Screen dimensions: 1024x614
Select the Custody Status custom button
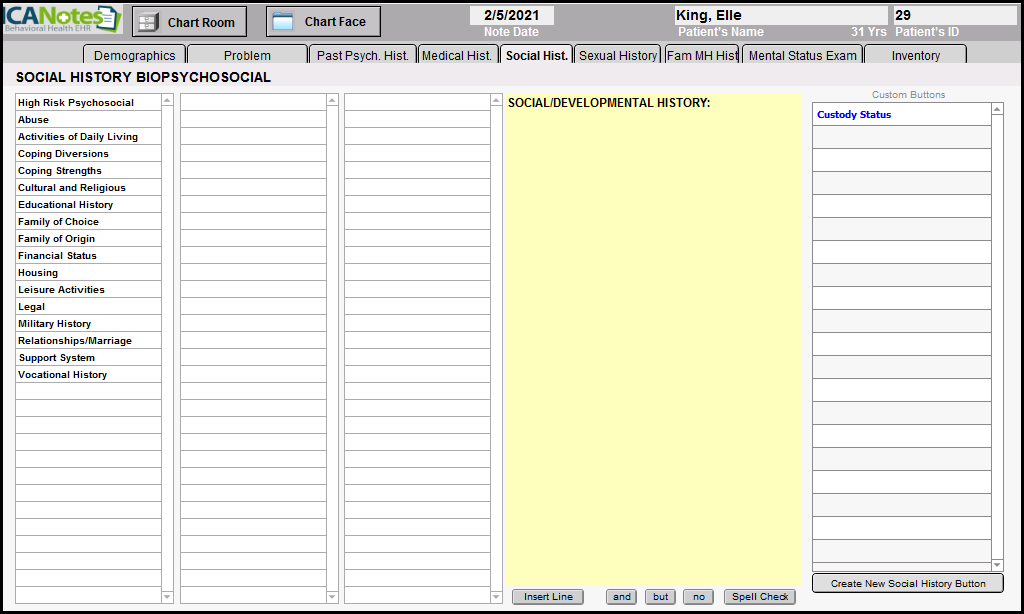pyautogui.click(x=854, y=115)
